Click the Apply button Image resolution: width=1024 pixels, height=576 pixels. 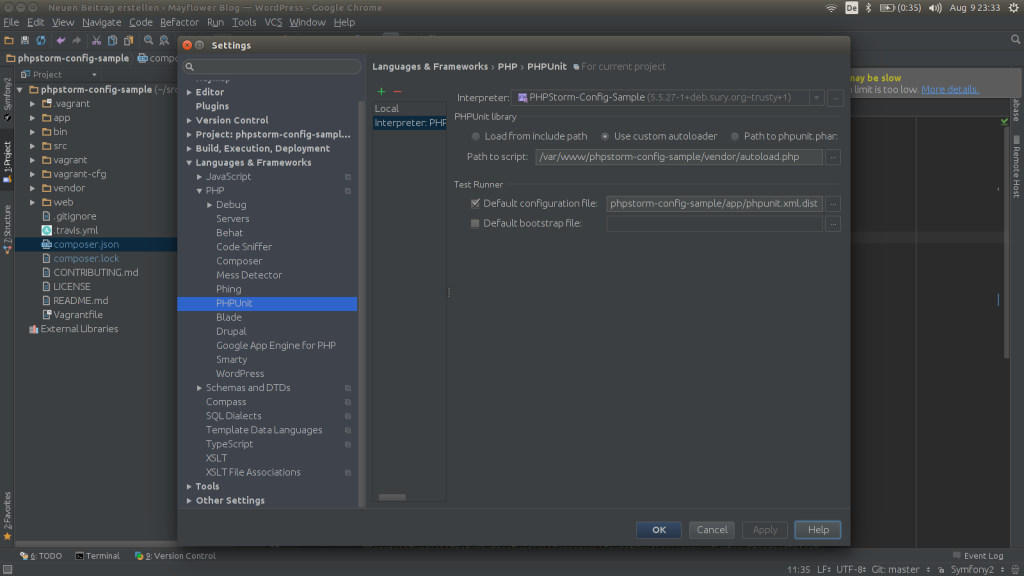click(x=765, y=530)
